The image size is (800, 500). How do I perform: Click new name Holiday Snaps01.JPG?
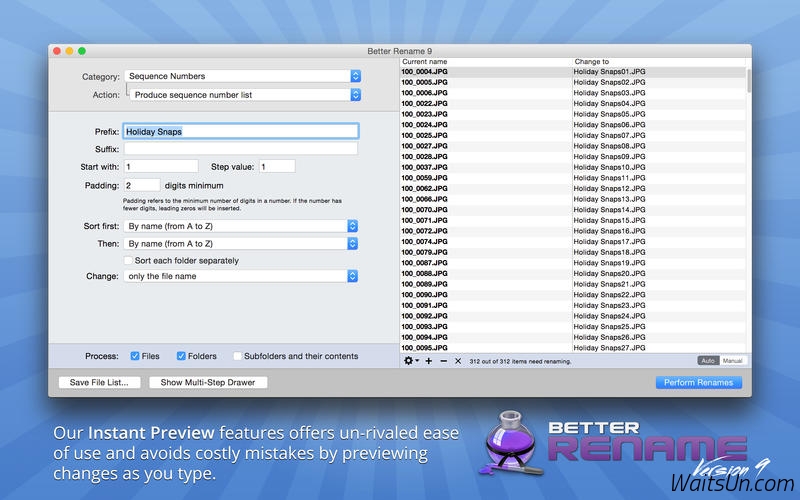(x=609, y=72)
